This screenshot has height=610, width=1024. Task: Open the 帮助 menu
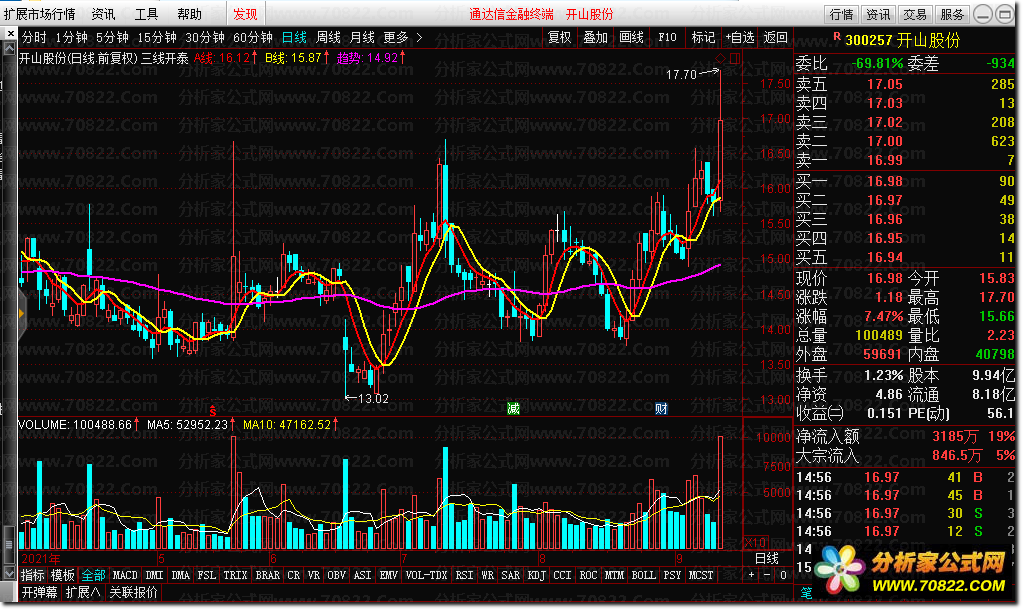coord(189,14)
